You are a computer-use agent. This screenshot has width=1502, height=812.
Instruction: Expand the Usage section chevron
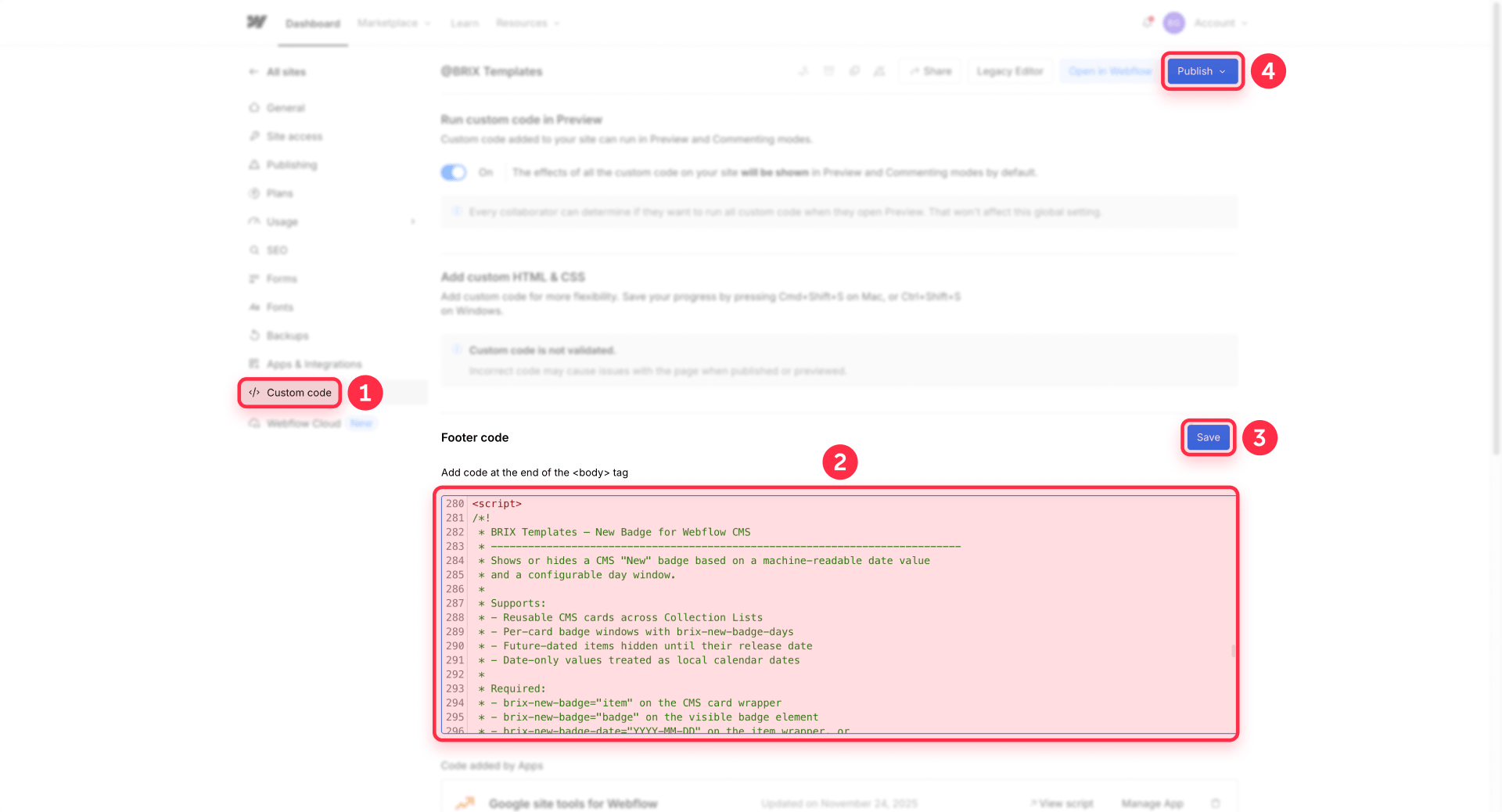pyautogui.click(x=413, y=221)
